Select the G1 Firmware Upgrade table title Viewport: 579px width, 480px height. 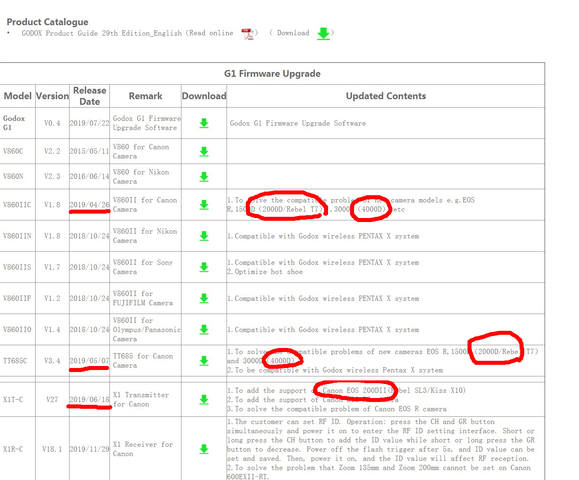(272, 73)
